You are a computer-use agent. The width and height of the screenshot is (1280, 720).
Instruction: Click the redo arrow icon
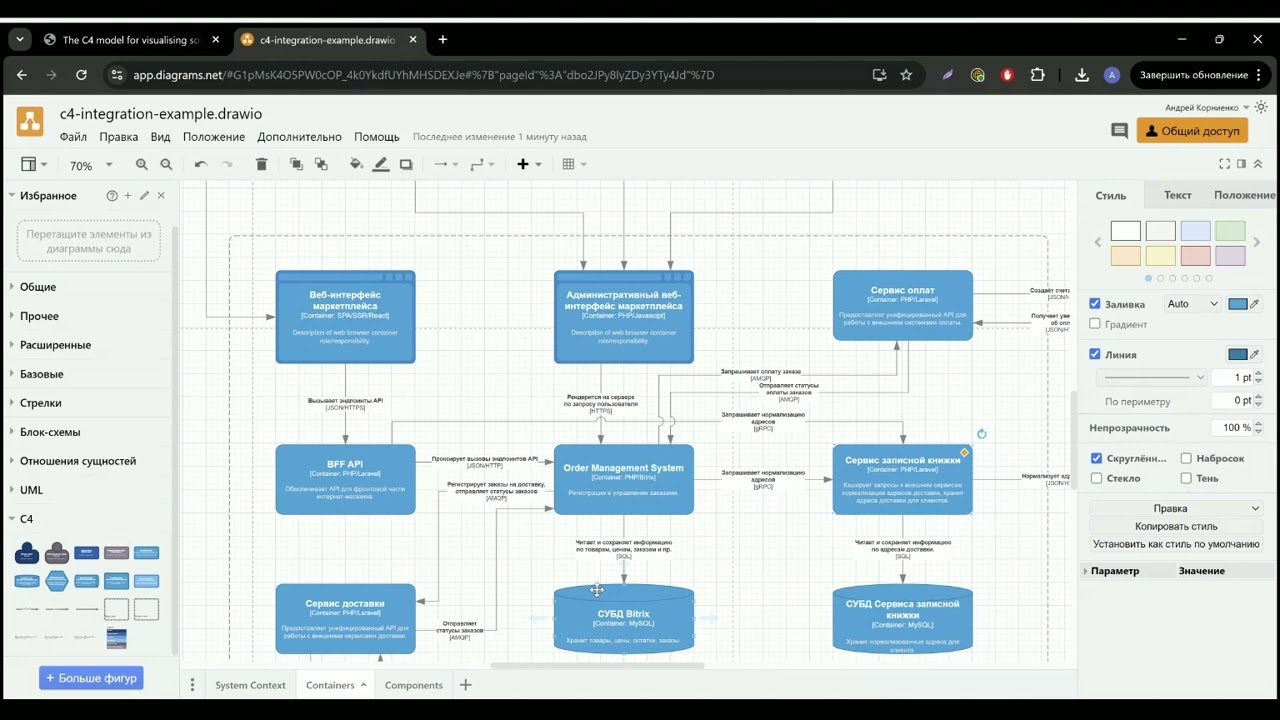226,165
